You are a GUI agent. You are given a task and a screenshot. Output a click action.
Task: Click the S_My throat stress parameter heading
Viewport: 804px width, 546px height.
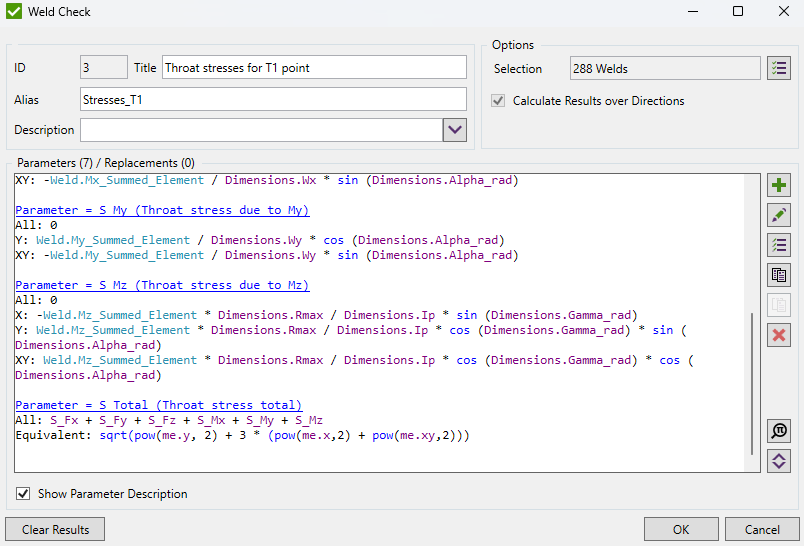162,210
